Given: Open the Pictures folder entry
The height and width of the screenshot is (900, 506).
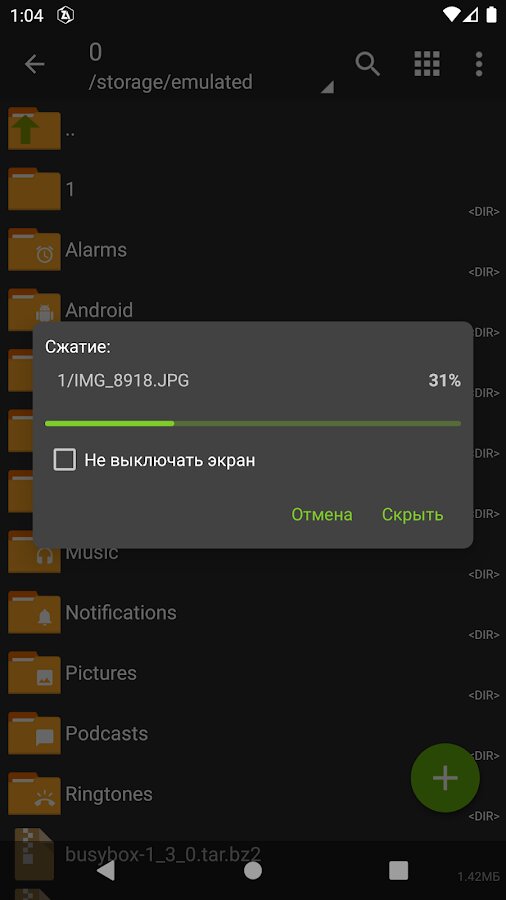Looking at the screenshot, I should point(253,673).
